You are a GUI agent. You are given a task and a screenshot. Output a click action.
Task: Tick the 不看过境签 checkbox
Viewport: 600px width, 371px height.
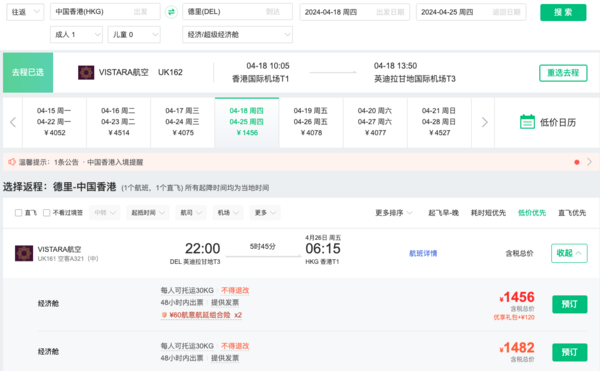point(47,213)
